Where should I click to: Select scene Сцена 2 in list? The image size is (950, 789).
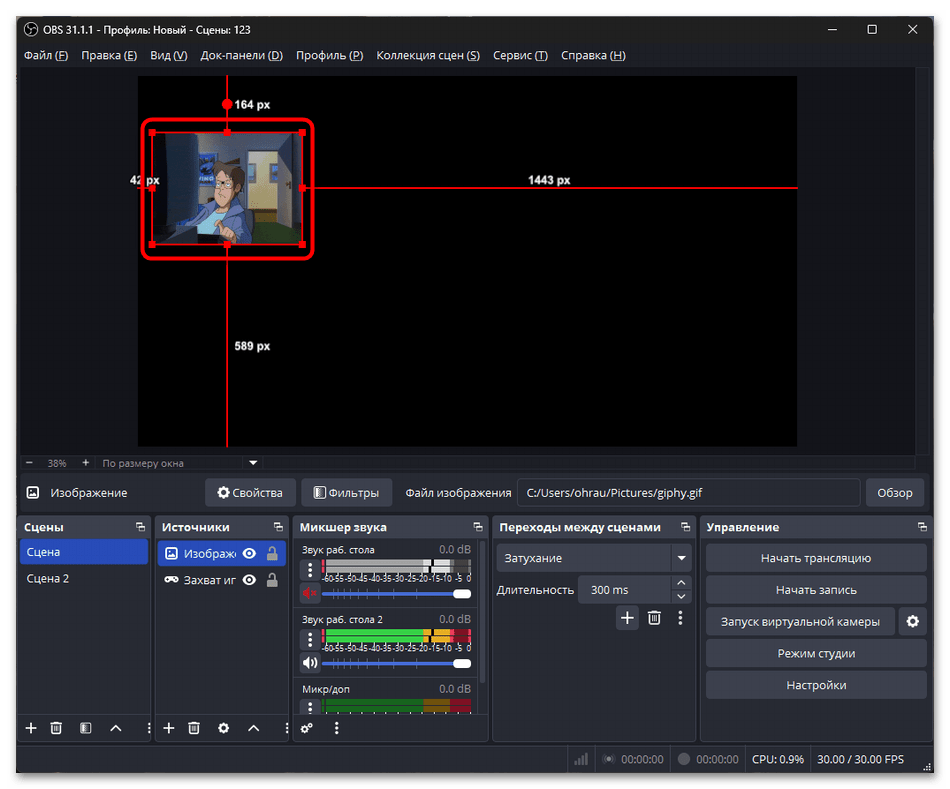click(x=84, y=579)
